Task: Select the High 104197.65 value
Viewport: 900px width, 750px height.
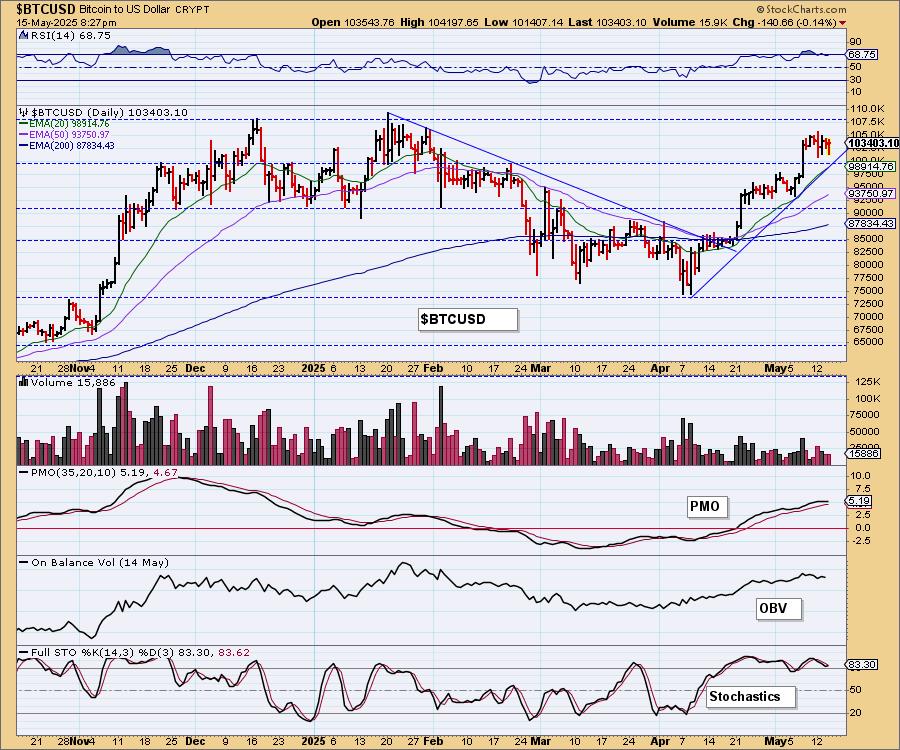Action: [439, 22]
